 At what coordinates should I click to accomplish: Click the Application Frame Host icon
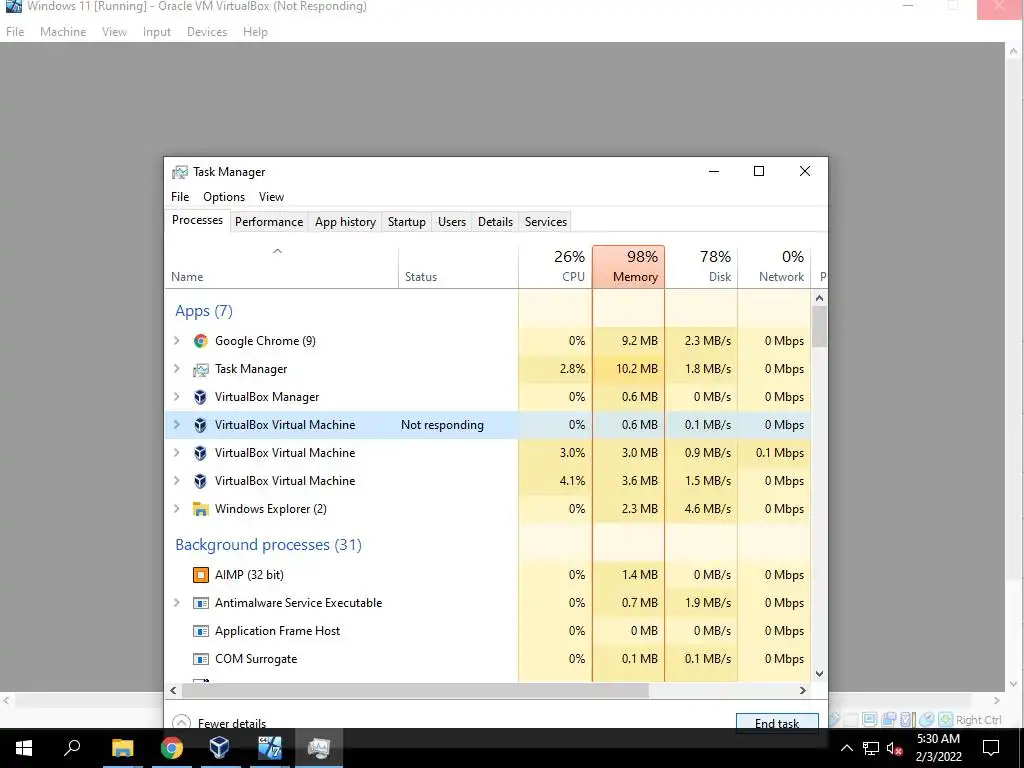[200, 632]
